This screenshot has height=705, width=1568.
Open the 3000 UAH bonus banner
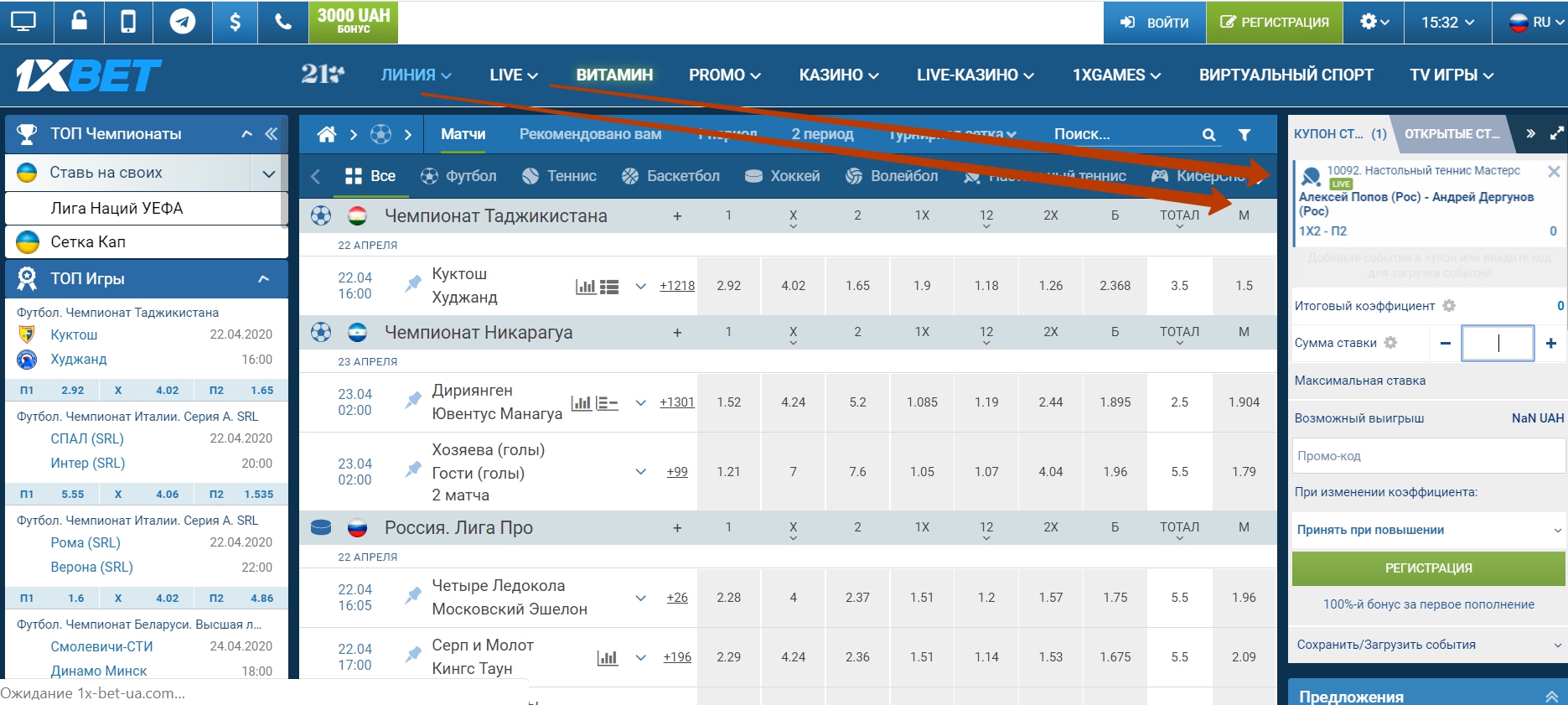354,22
